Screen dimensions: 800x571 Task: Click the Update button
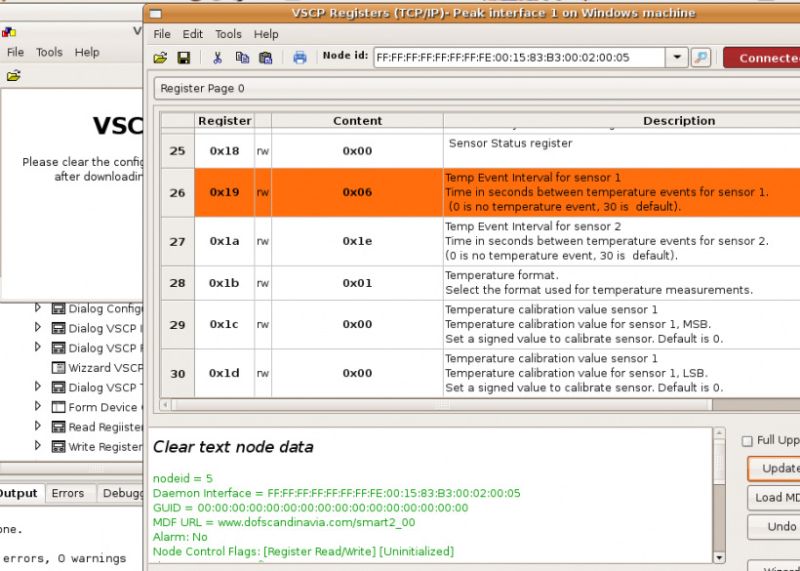pyautogui.click(x=774, y=468)
